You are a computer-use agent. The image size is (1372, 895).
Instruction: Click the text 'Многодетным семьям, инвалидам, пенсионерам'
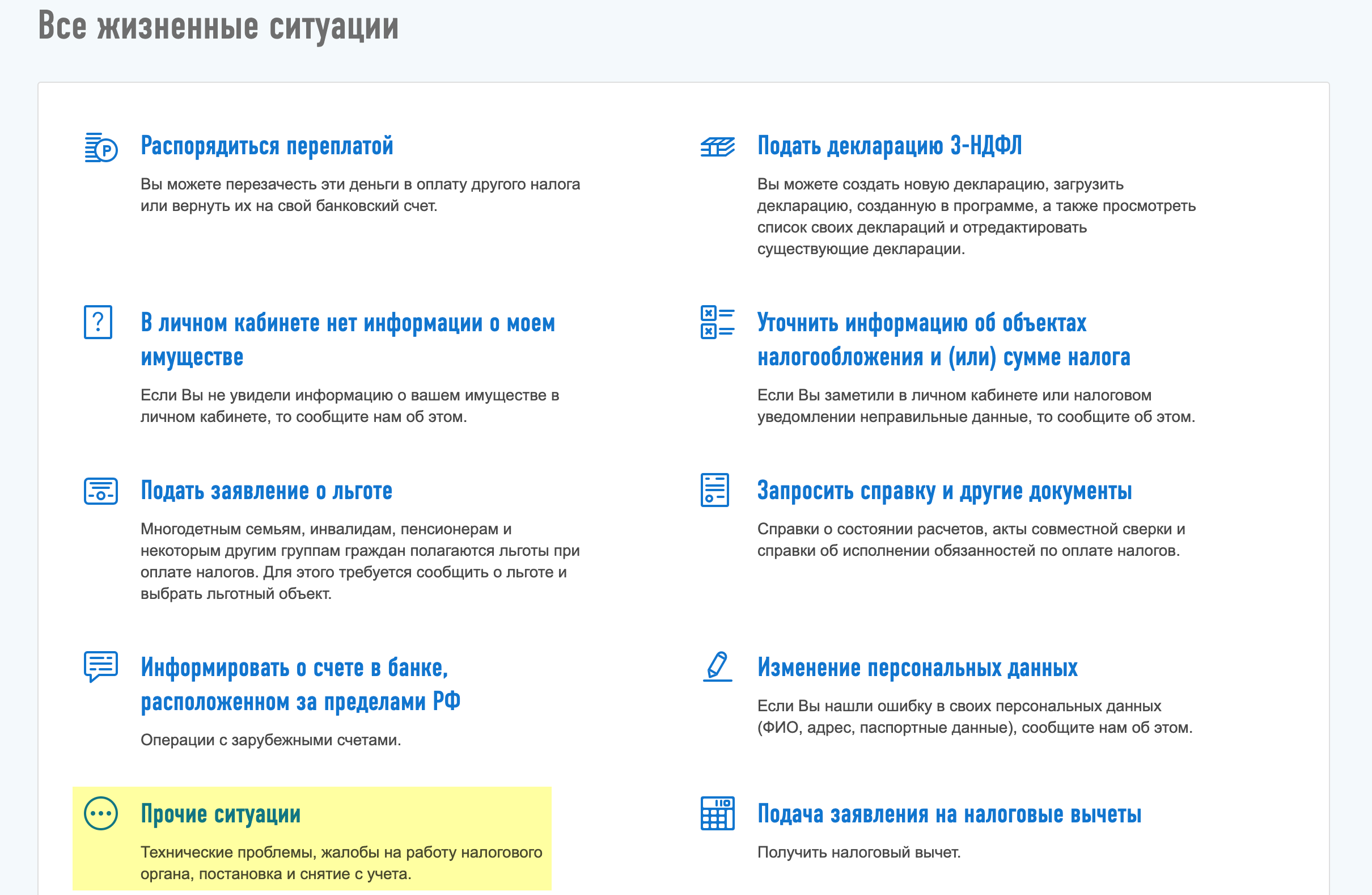(361, 561)
